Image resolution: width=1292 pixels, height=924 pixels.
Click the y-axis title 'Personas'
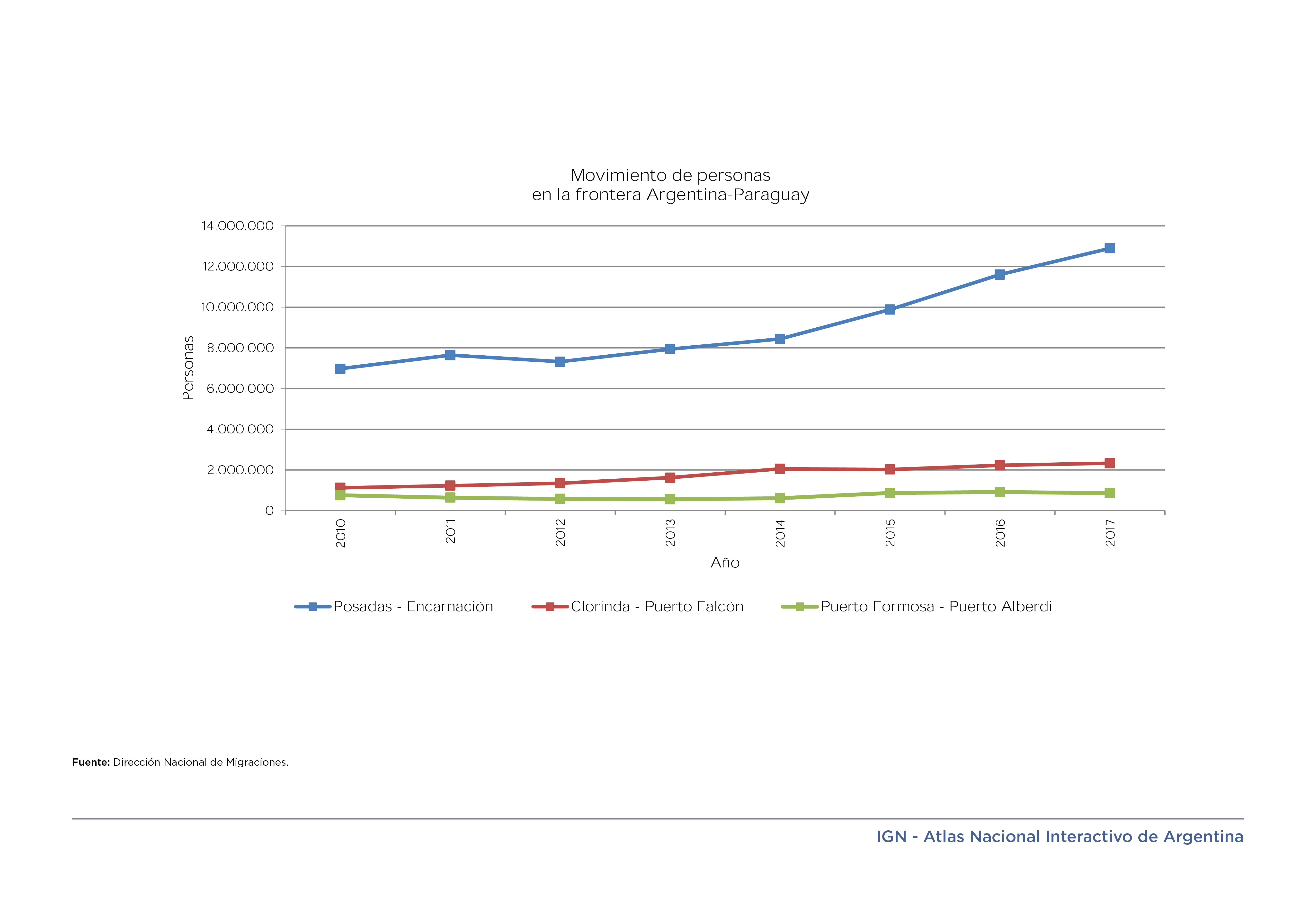188,368
